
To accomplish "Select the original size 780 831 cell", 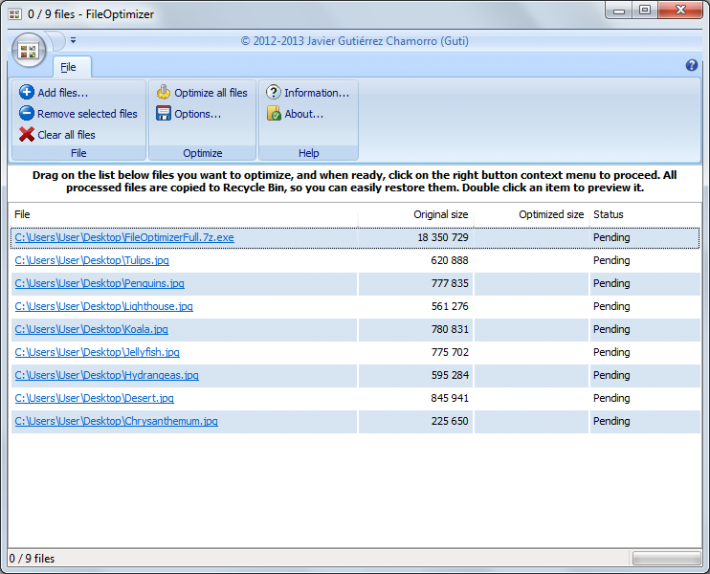I will pyautogui.click(x=416, y=329).
